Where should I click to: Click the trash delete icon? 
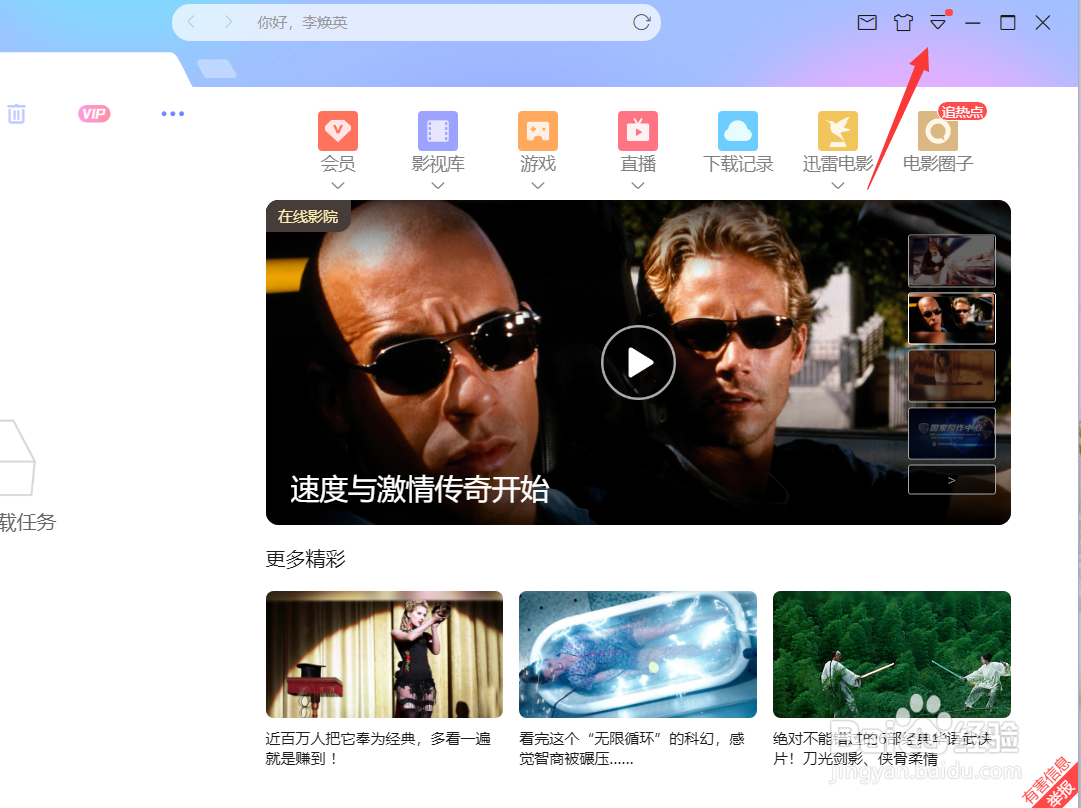coord(17,114)
